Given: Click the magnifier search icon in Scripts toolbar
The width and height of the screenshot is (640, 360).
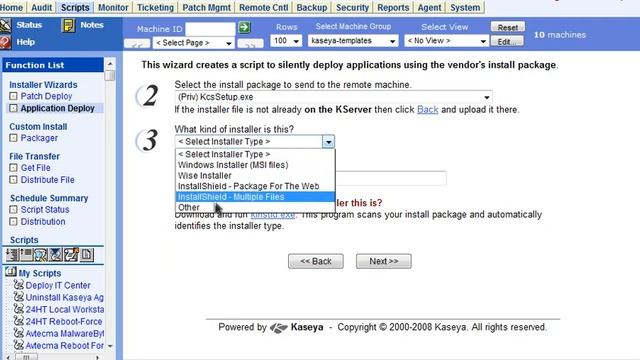Looking at the screenshot, I should point(41,255).
